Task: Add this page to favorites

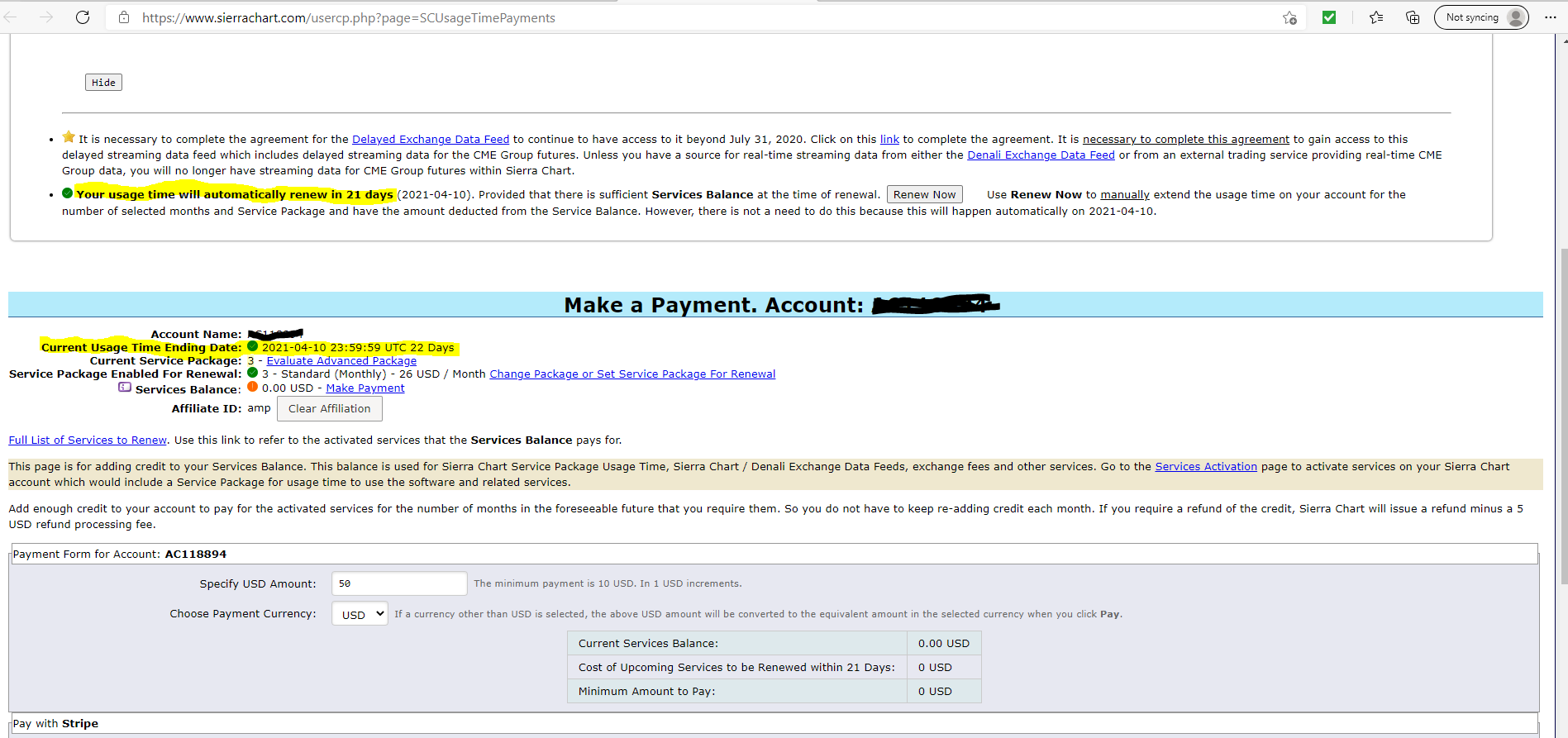Action: 1289,17
